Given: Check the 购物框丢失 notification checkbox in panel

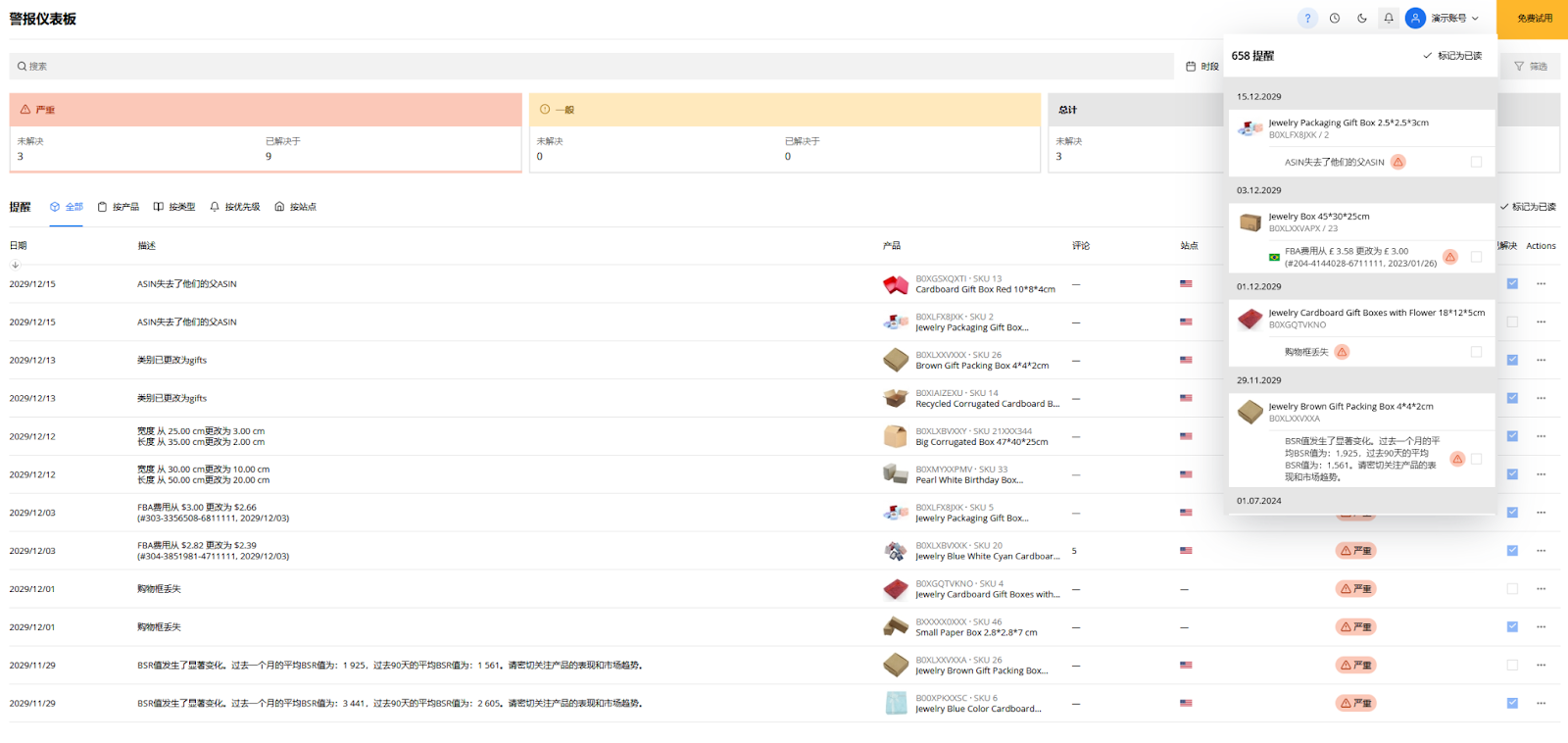Looking at the screenshot, I should pos(1476,352).
